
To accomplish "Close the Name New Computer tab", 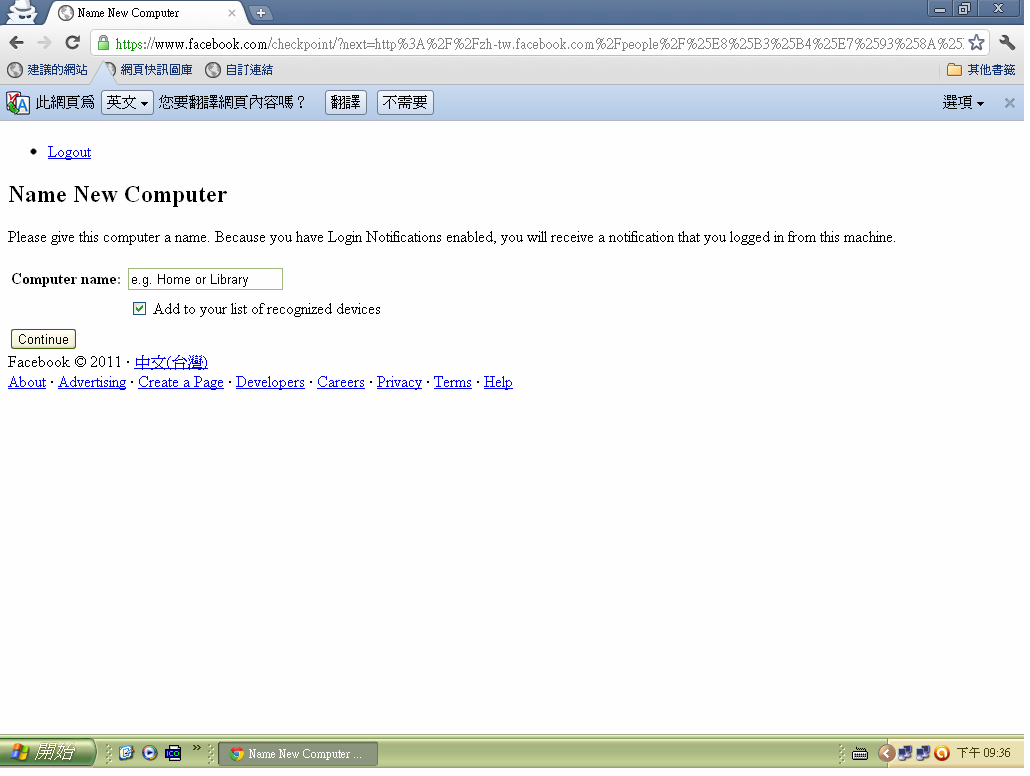I will point(232,12).
